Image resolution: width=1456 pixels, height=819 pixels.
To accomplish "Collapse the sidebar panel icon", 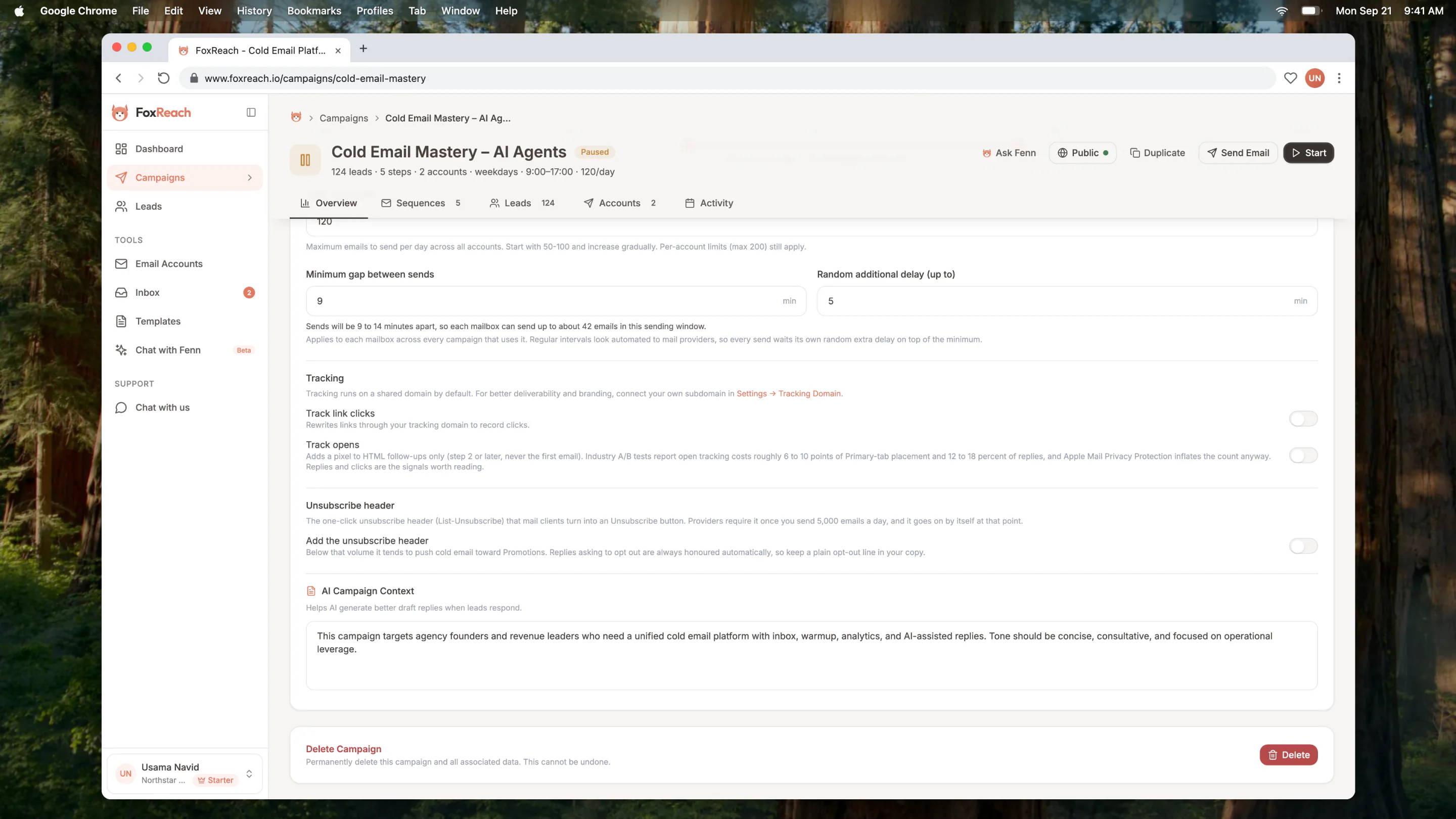I will click(251, 112).
